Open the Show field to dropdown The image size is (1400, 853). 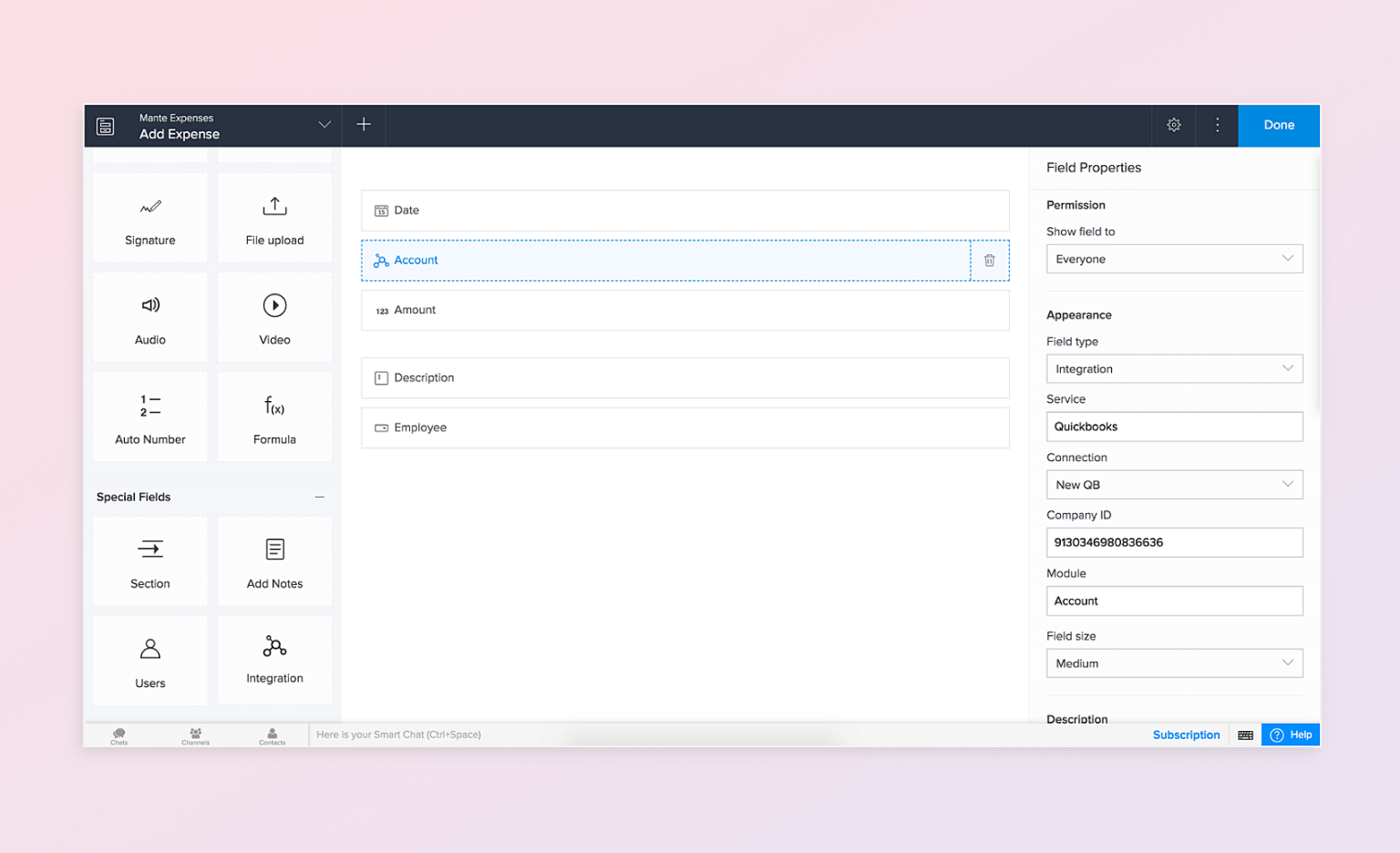tap(1174, 259)
